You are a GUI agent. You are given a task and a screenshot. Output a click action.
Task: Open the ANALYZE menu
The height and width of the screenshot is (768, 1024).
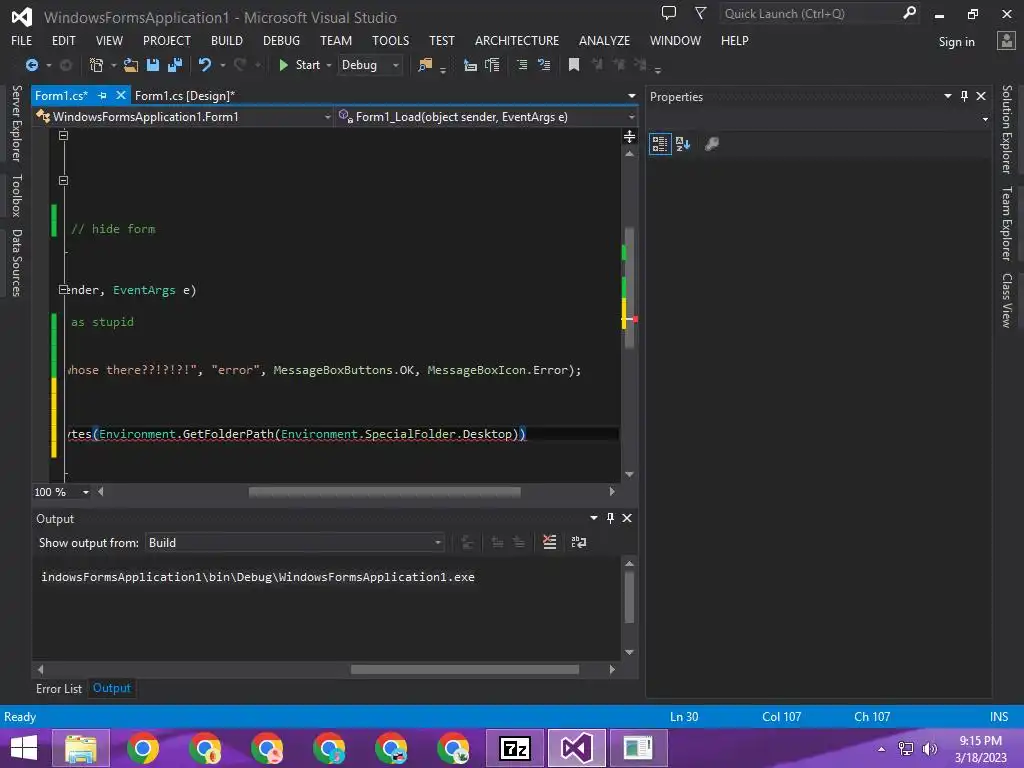[604, 40]
